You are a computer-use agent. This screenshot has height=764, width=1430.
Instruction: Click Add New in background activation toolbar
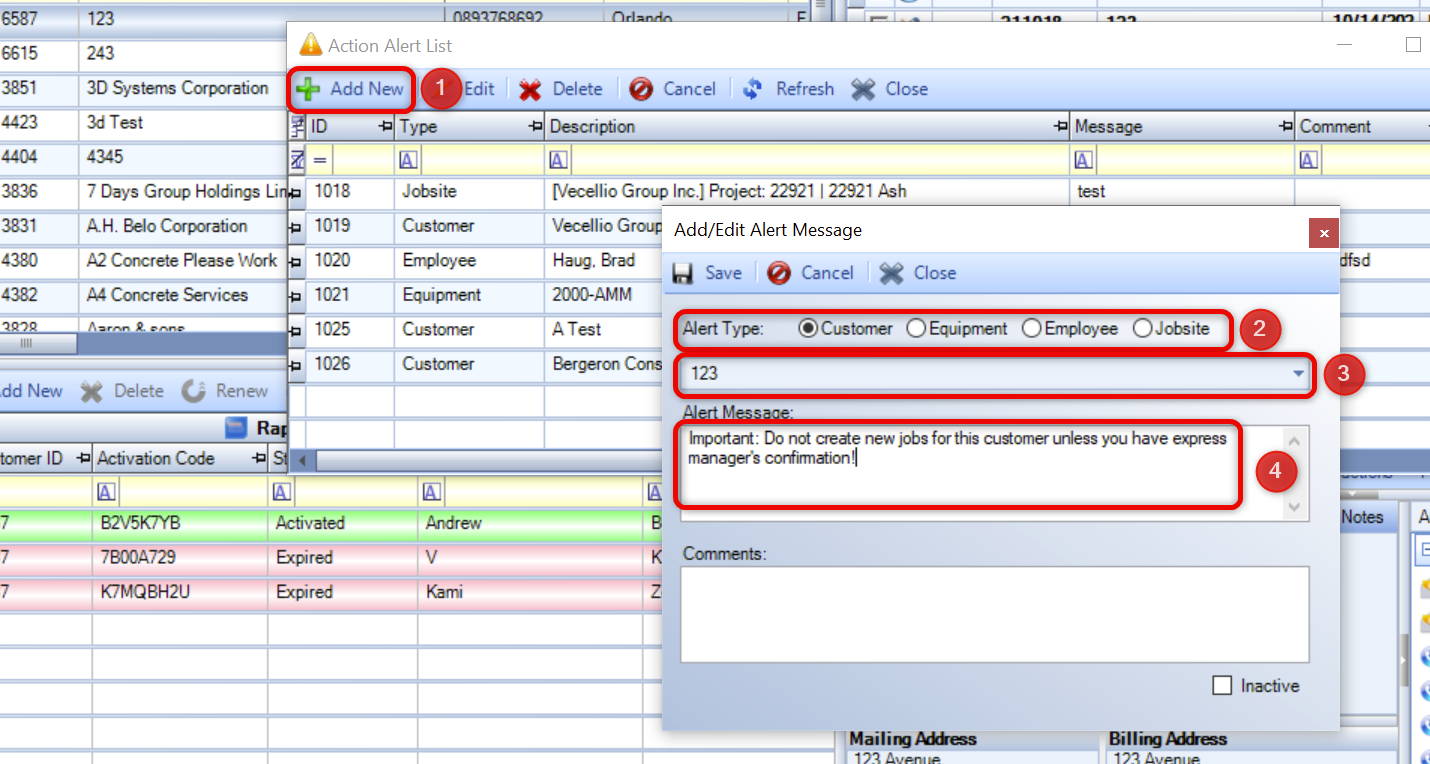pos(29,391)
